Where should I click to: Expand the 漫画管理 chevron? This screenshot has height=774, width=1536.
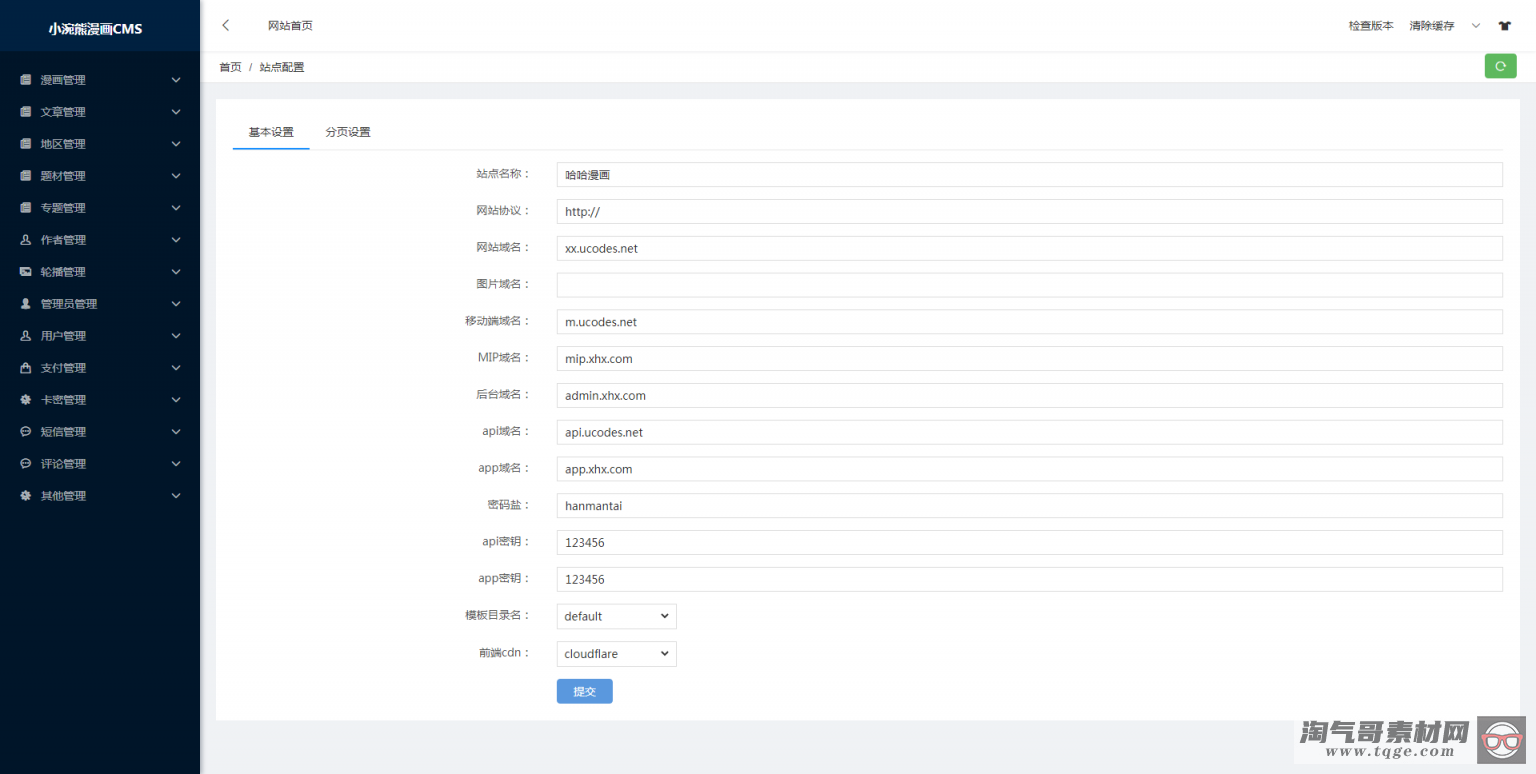click(x=176, y=80)
